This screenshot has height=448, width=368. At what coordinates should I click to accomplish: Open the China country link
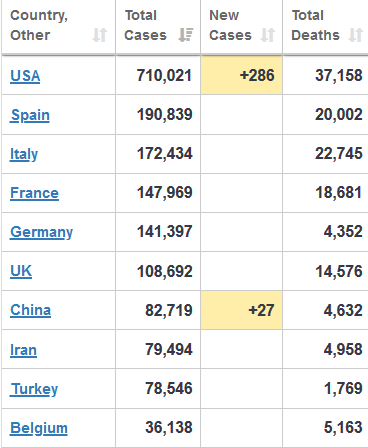point(30,310)
